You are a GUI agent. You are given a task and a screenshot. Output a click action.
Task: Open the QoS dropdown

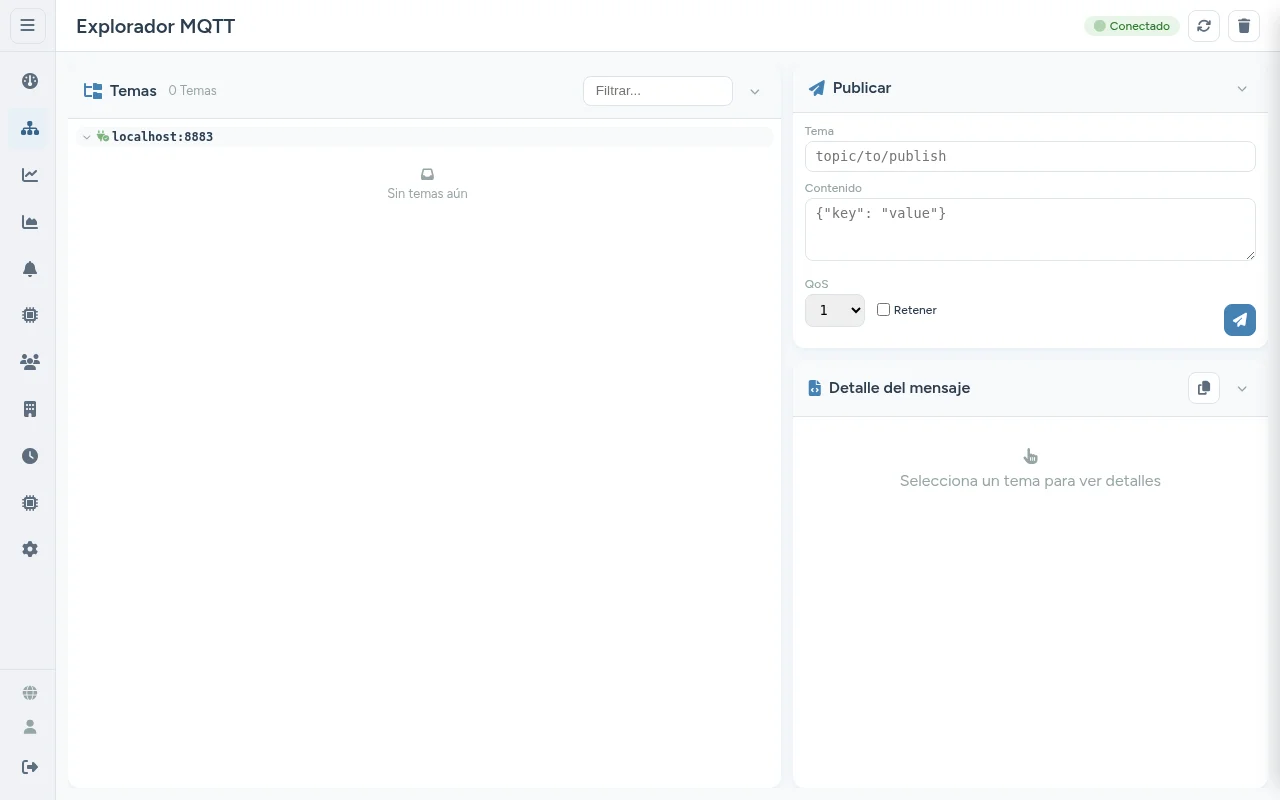834,310
